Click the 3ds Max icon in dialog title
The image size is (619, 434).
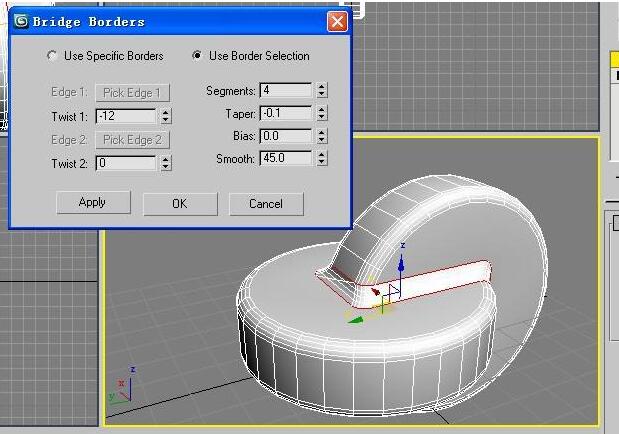tap(21, 21)
